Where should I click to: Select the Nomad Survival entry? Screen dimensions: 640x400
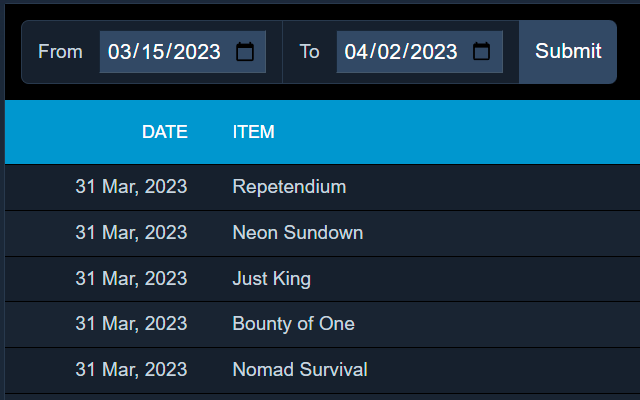coord(300,369)
